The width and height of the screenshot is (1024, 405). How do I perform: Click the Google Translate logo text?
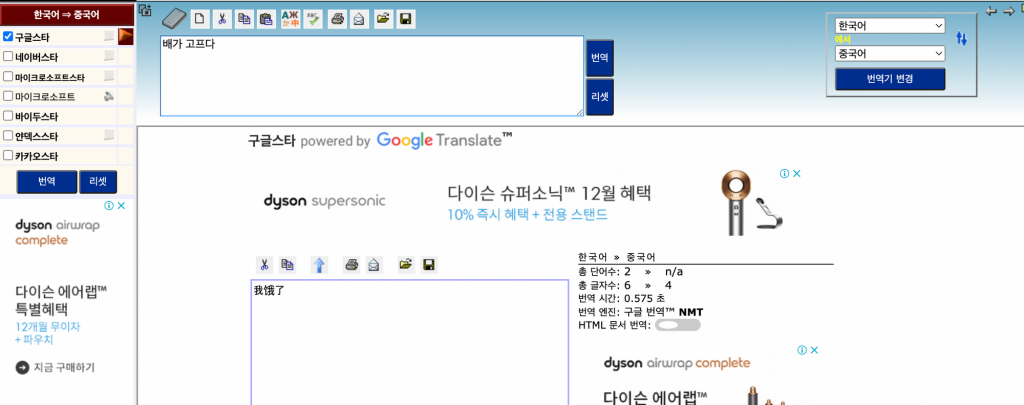(444, 140)
